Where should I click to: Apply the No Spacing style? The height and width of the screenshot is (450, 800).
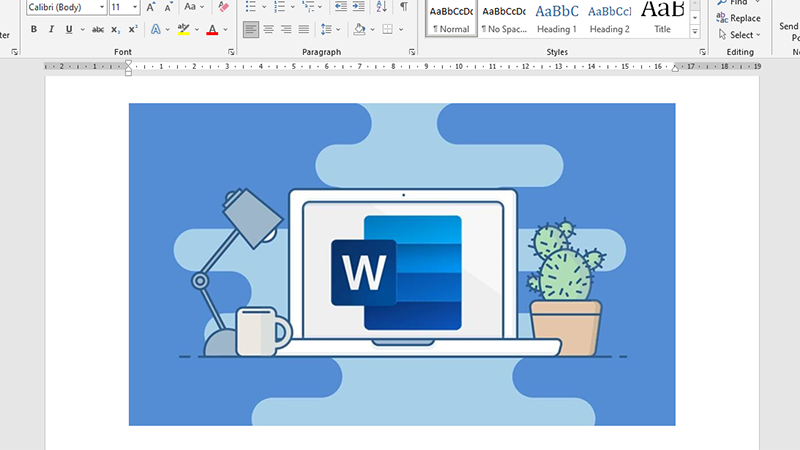pyautogui.click(x=504, y=18)
